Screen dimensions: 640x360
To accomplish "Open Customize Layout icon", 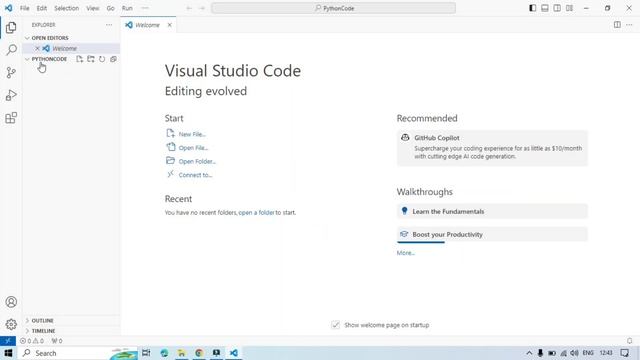I will click(x=569, y=8).
